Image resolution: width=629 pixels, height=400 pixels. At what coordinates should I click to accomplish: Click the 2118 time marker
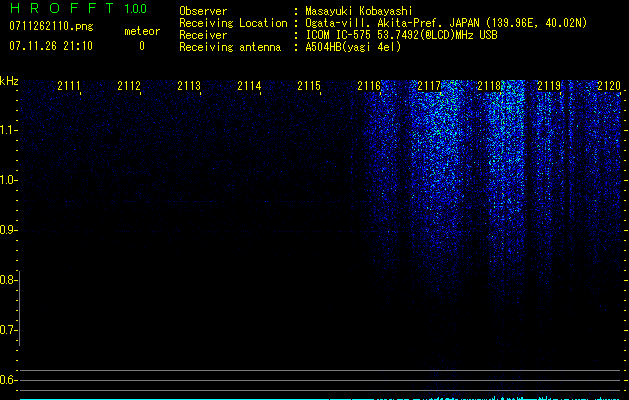coord(489,85)
